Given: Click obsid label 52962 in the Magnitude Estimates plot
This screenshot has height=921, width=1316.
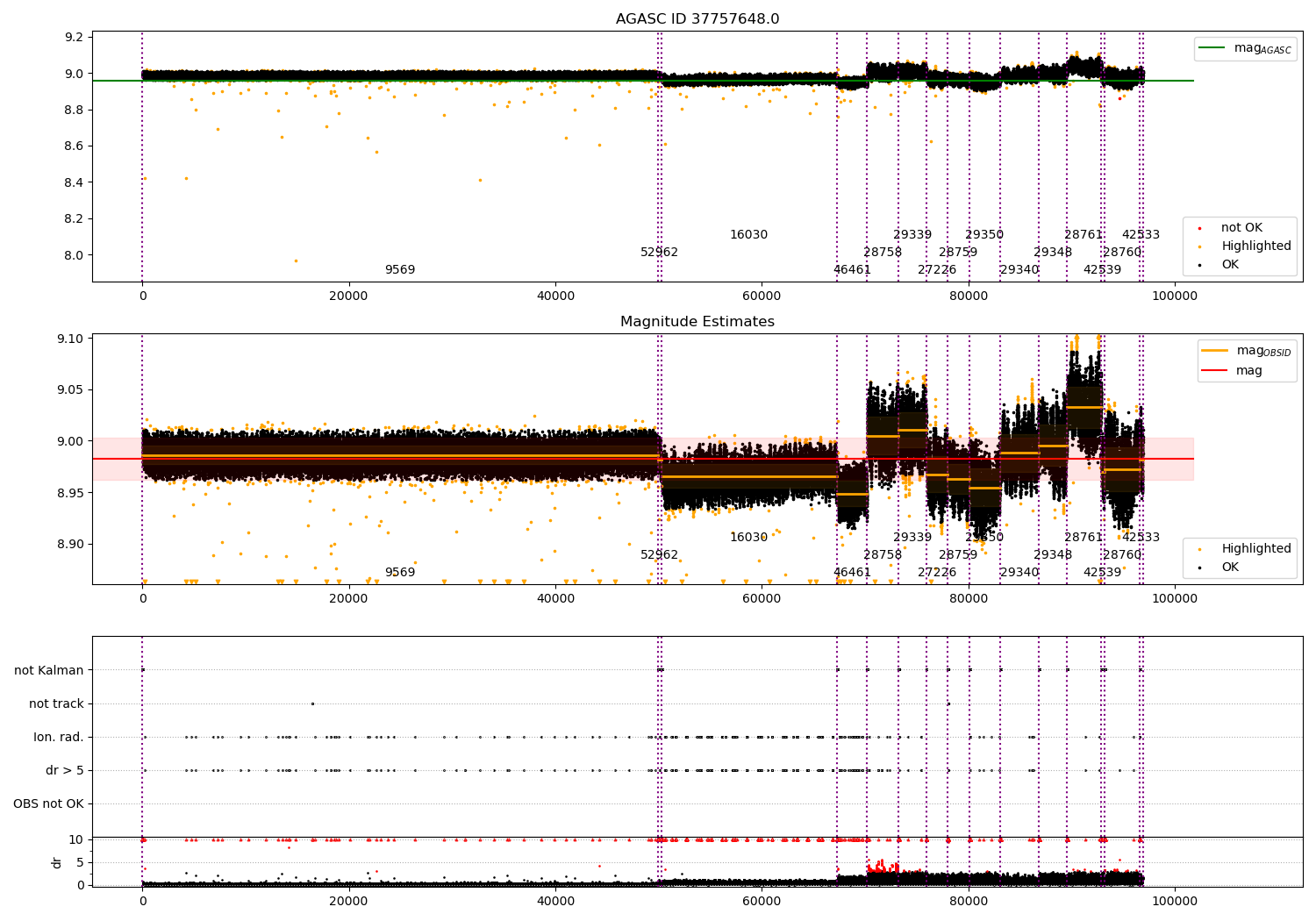Looking at the screenshot, I should click(x=659, y=555).
